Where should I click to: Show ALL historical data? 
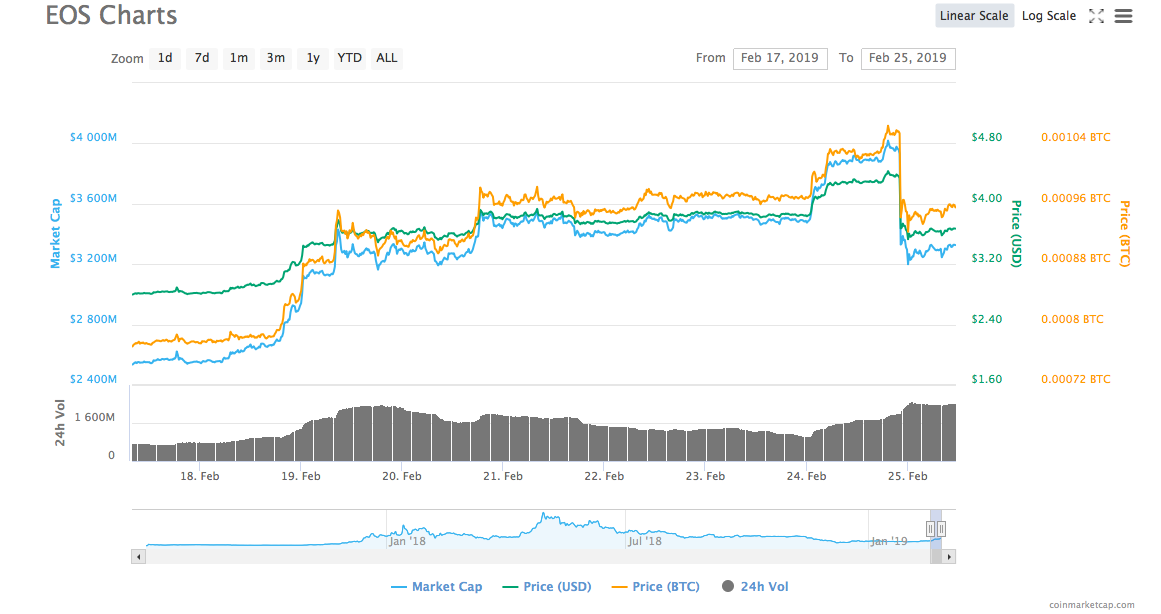tap(387, 58)
